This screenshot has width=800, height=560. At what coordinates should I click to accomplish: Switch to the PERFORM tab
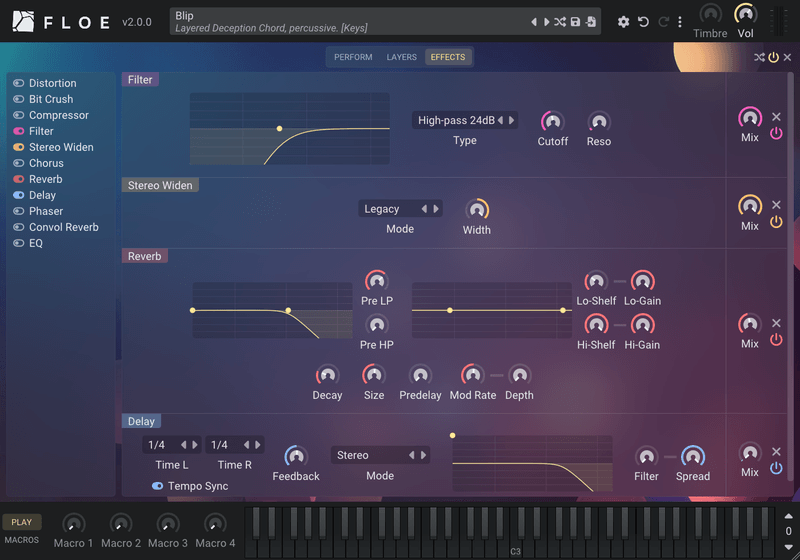[x=353, y=57]
